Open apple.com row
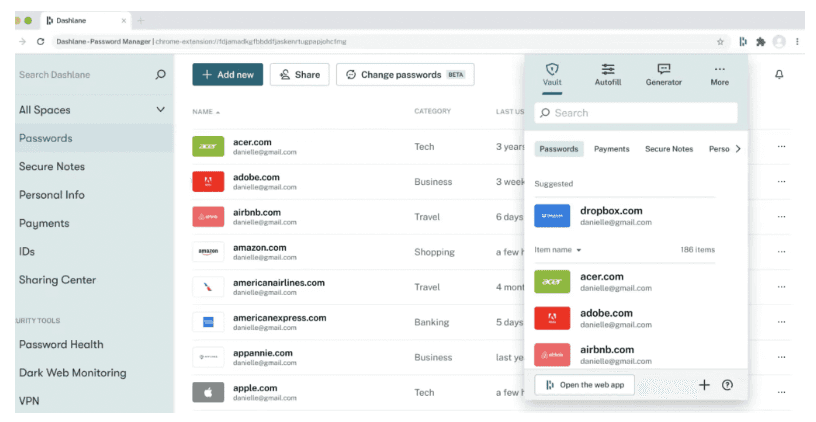Screen dimensions: 816x422 pos(358,392)
